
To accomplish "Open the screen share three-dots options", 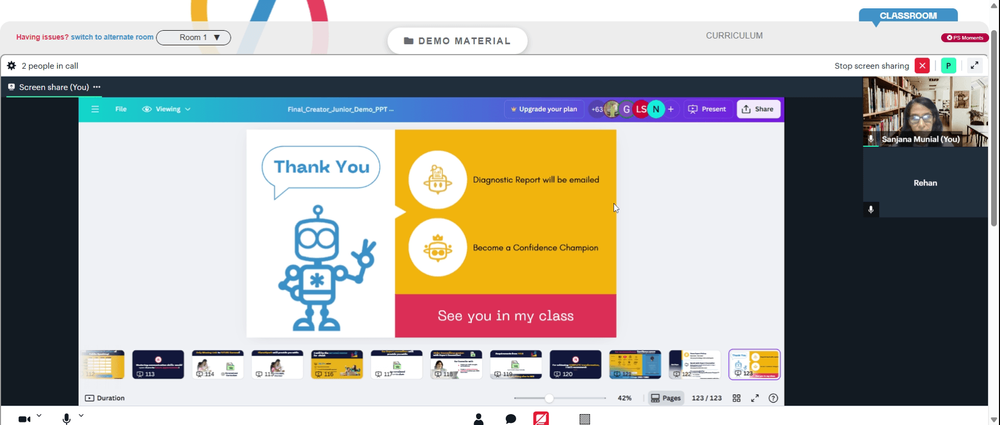I will (96, 87).
